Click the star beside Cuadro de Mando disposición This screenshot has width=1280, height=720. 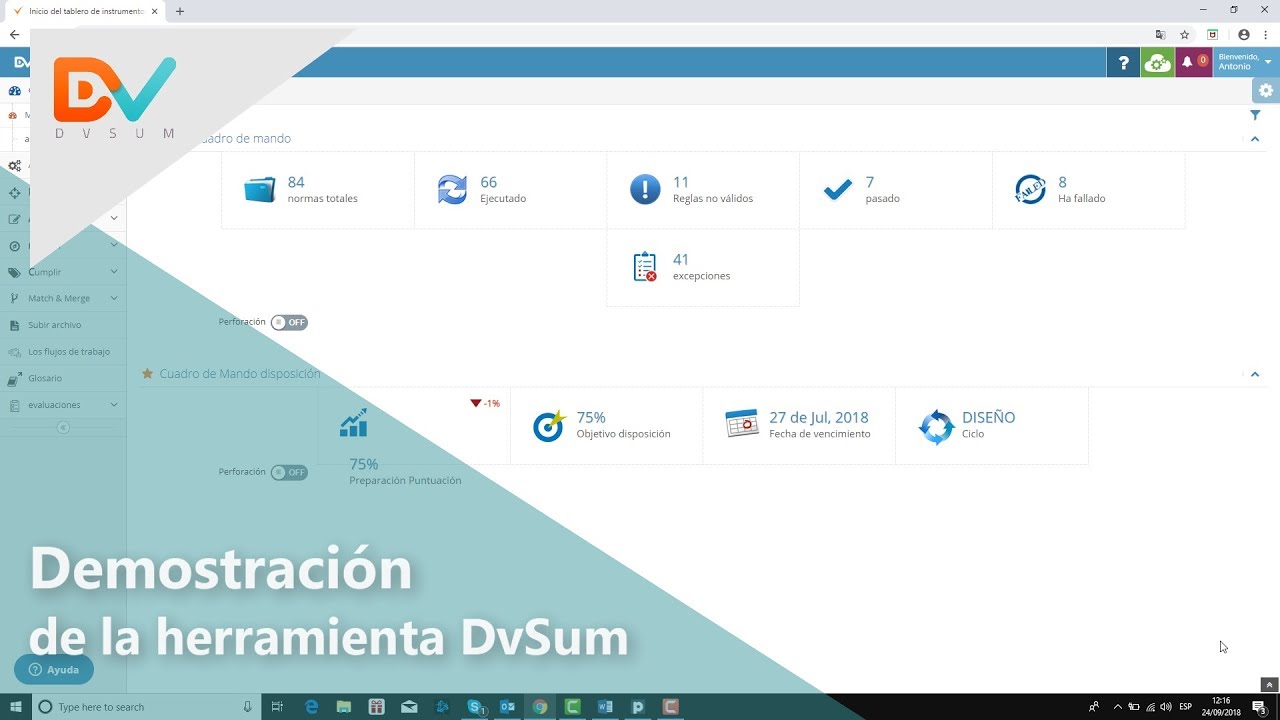[147, 373]
